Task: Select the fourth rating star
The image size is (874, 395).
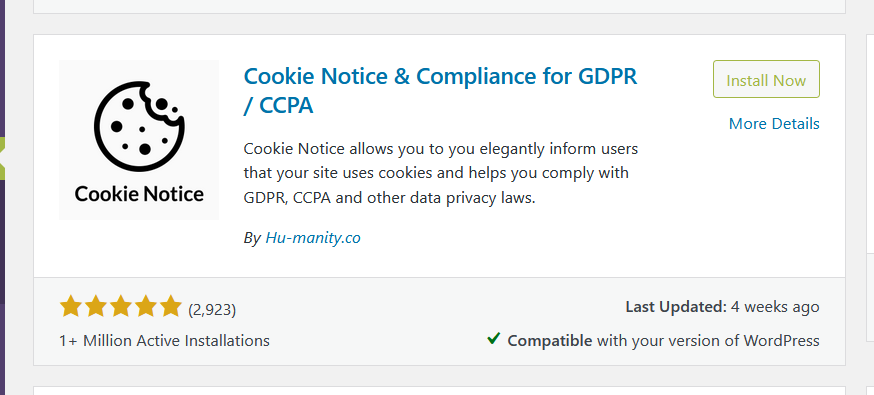Action: pos(145,307)
